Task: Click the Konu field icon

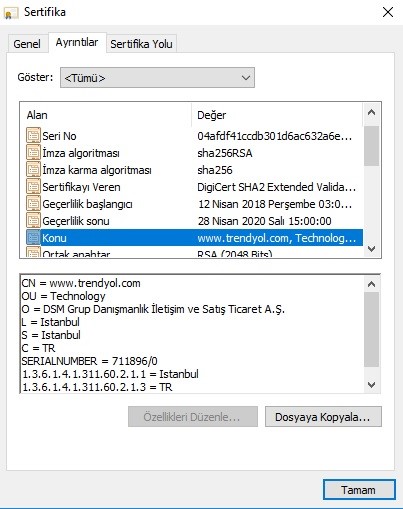Action: click(x=33, y=238)
